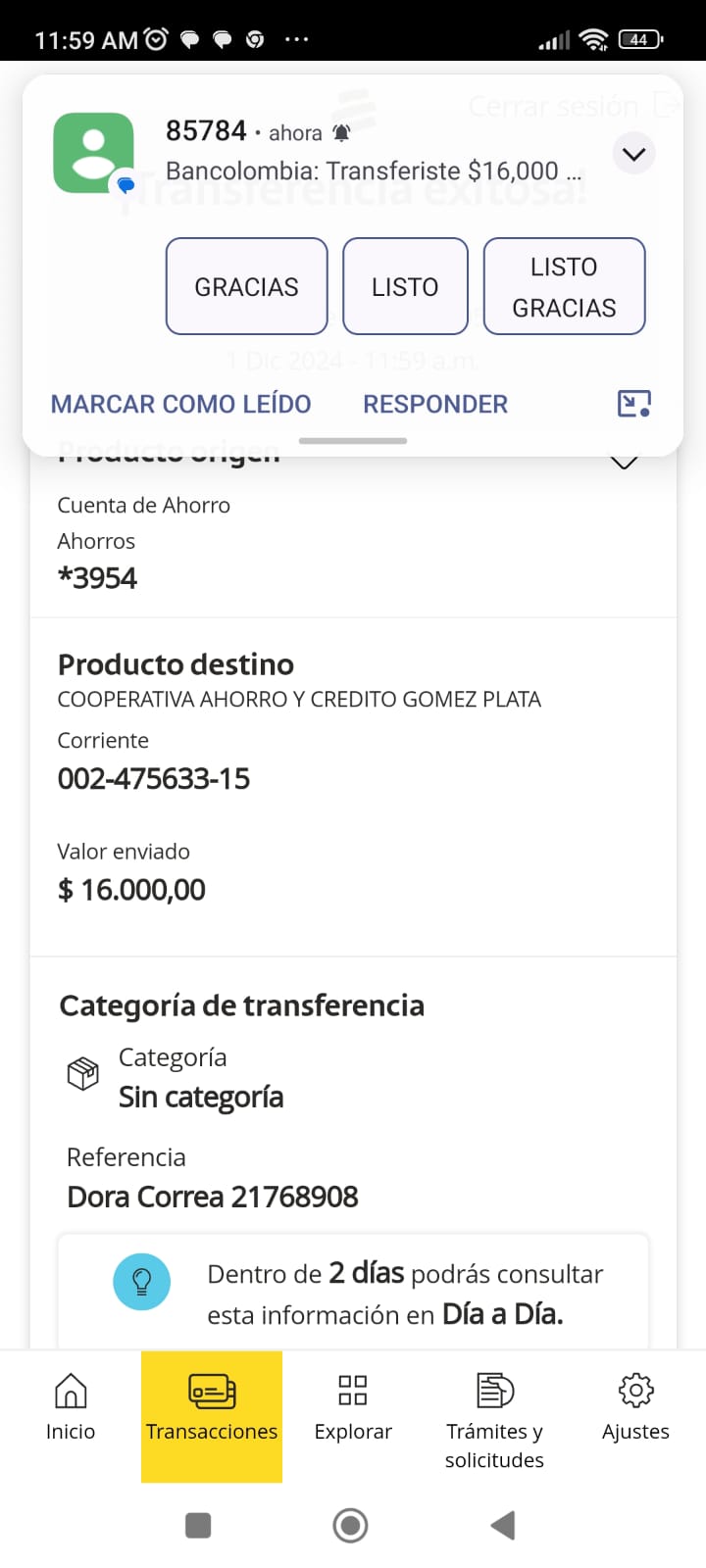Choose the LISTO GRACIAS quick reply
Screen dimensions: 706x1568
click(564, 286)
